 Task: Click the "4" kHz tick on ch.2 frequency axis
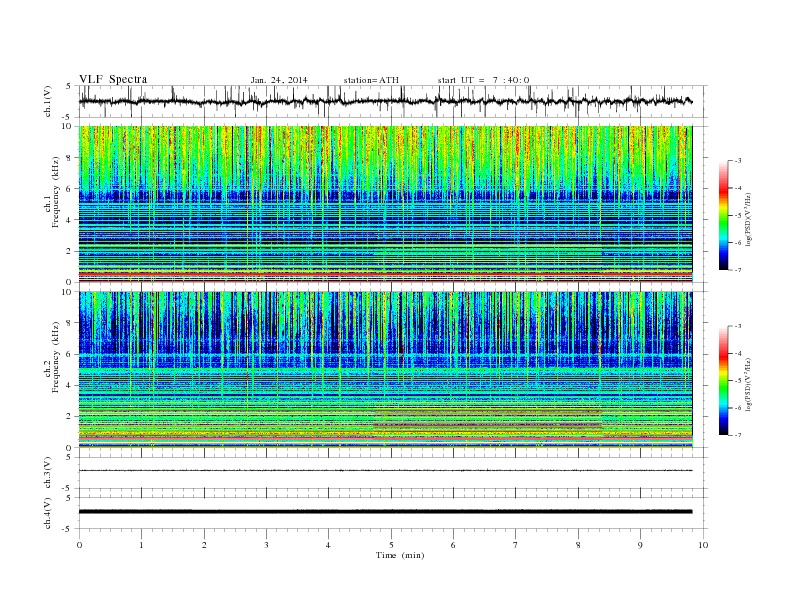pos(70,385)
